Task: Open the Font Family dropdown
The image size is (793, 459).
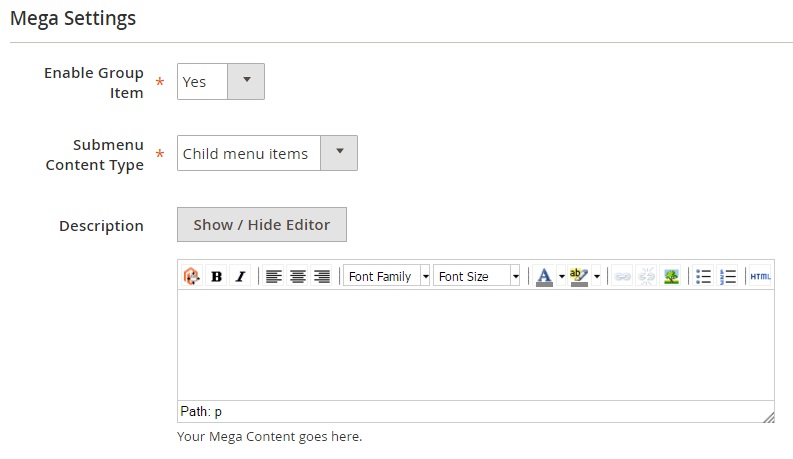Action: (x=387, y=277)
